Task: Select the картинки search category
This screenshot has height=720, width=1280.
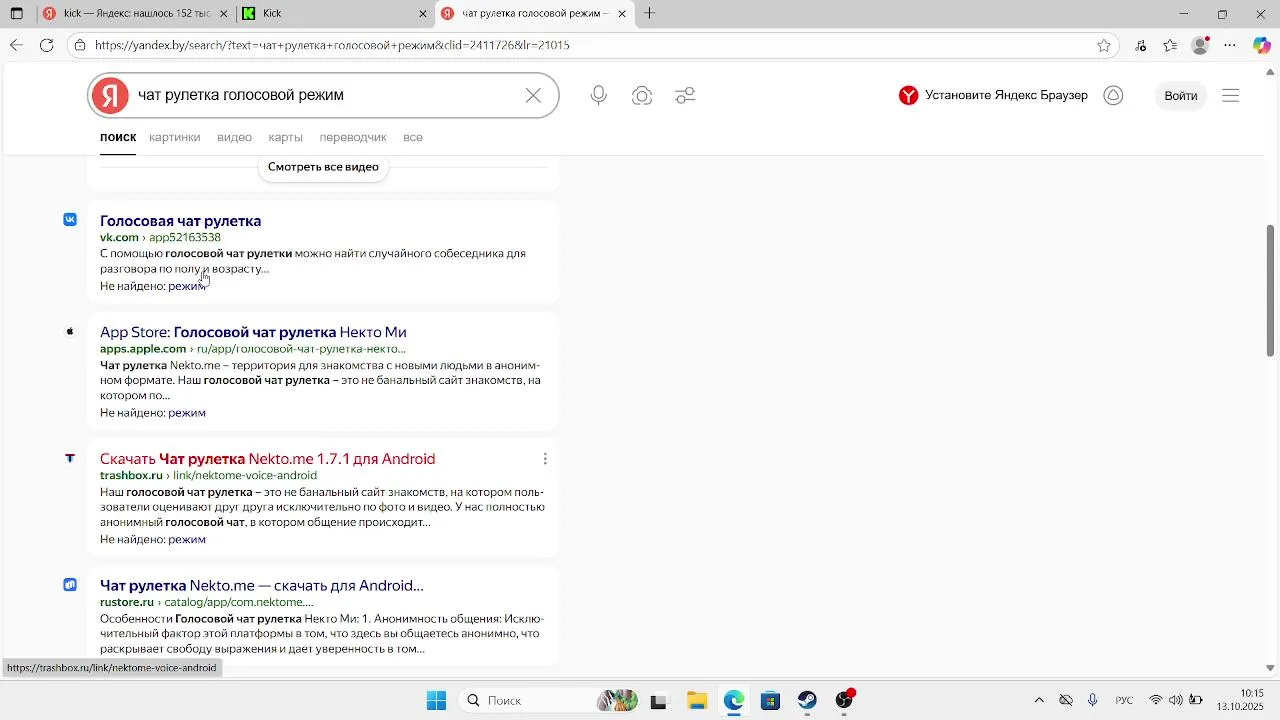Action: [175, 137]
